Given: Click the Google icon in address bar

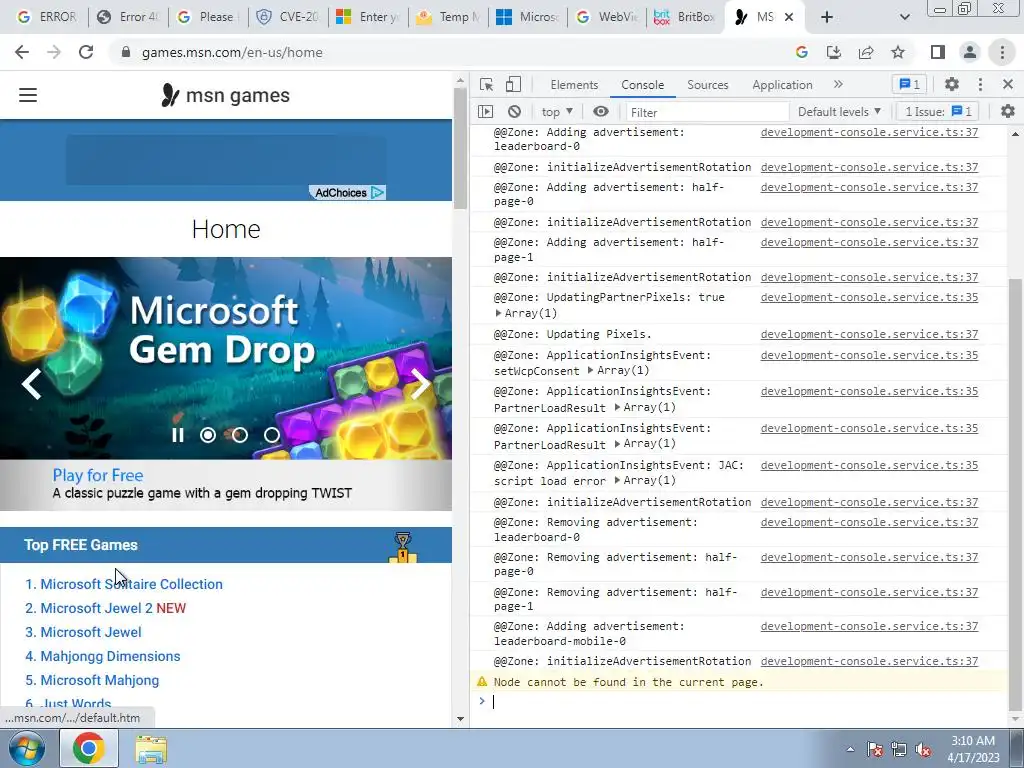Looking at the screenshot, I should 801,52.
